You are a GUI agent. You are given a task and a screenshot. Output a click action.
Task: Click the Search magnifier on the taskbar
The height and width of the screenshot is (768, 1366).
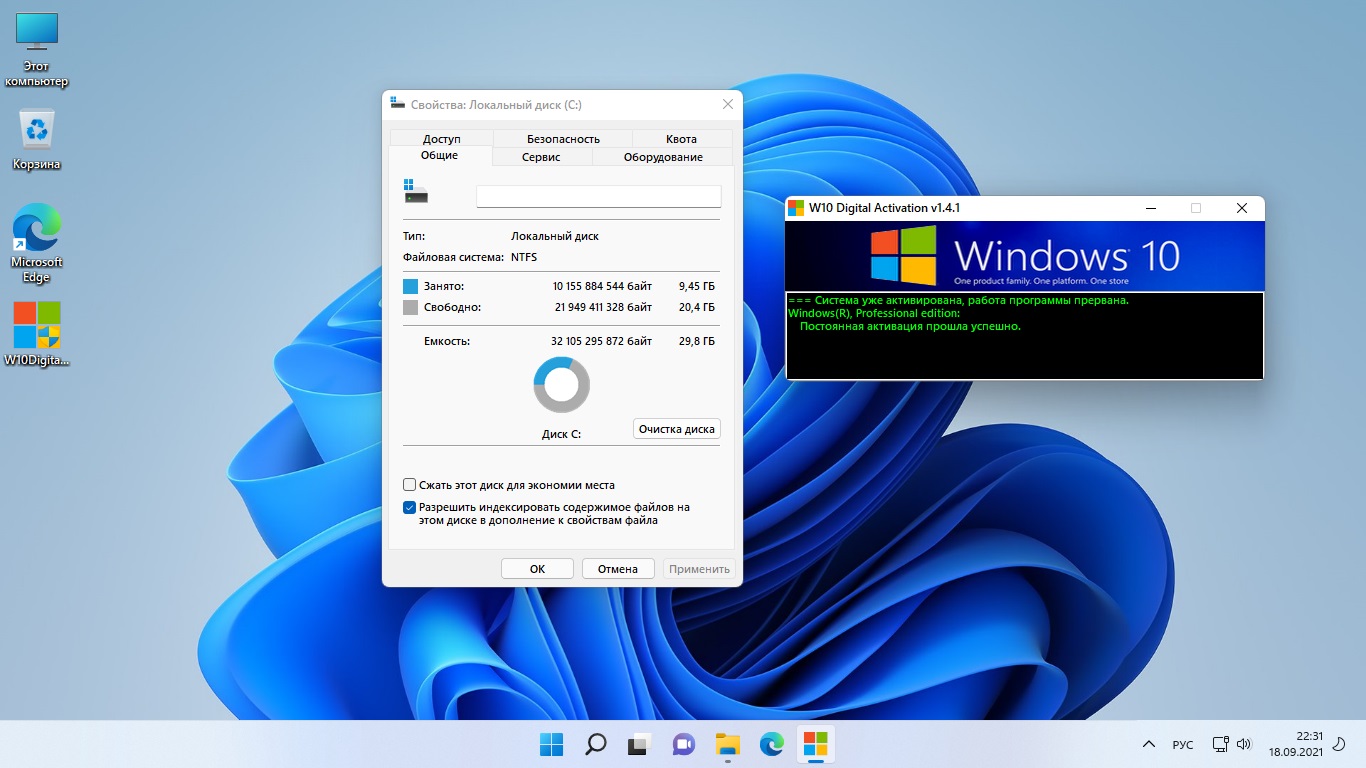(595, 744)
